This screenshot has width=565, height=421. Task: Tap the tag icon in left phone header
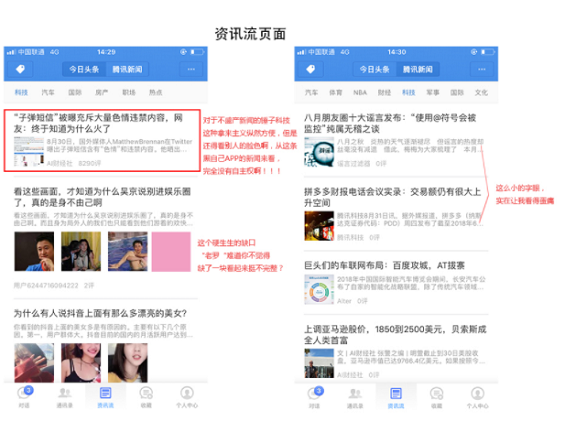point(21,69)
